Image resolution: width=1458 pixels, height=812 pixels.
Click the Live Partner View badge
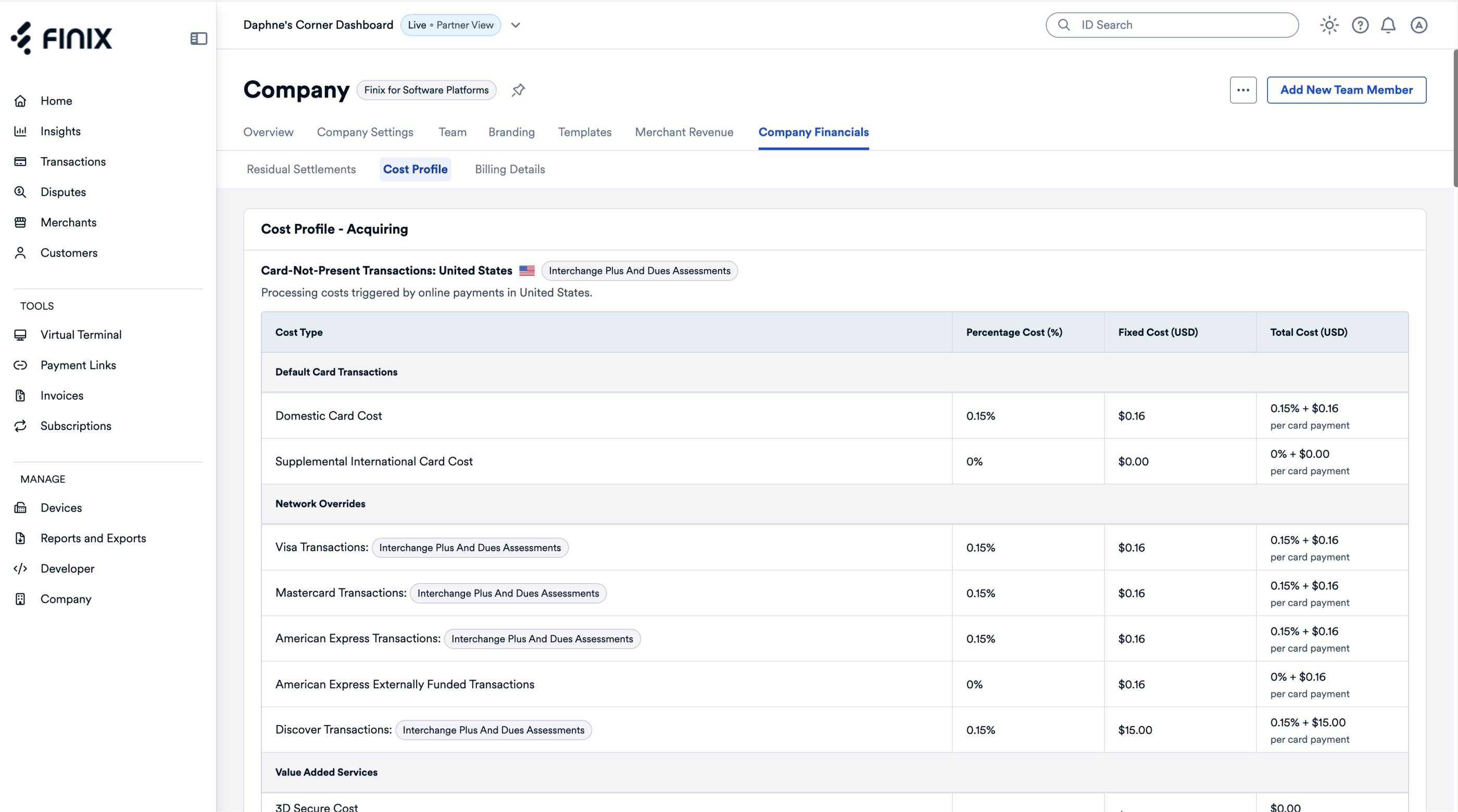click(450, 25)
